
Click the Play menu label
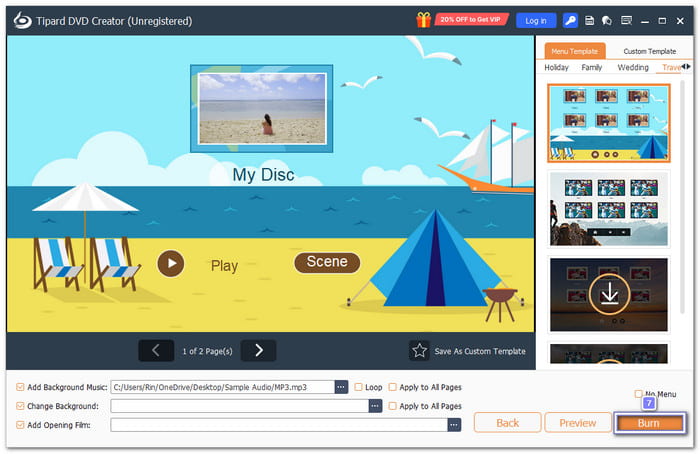[x=224, y=266]
